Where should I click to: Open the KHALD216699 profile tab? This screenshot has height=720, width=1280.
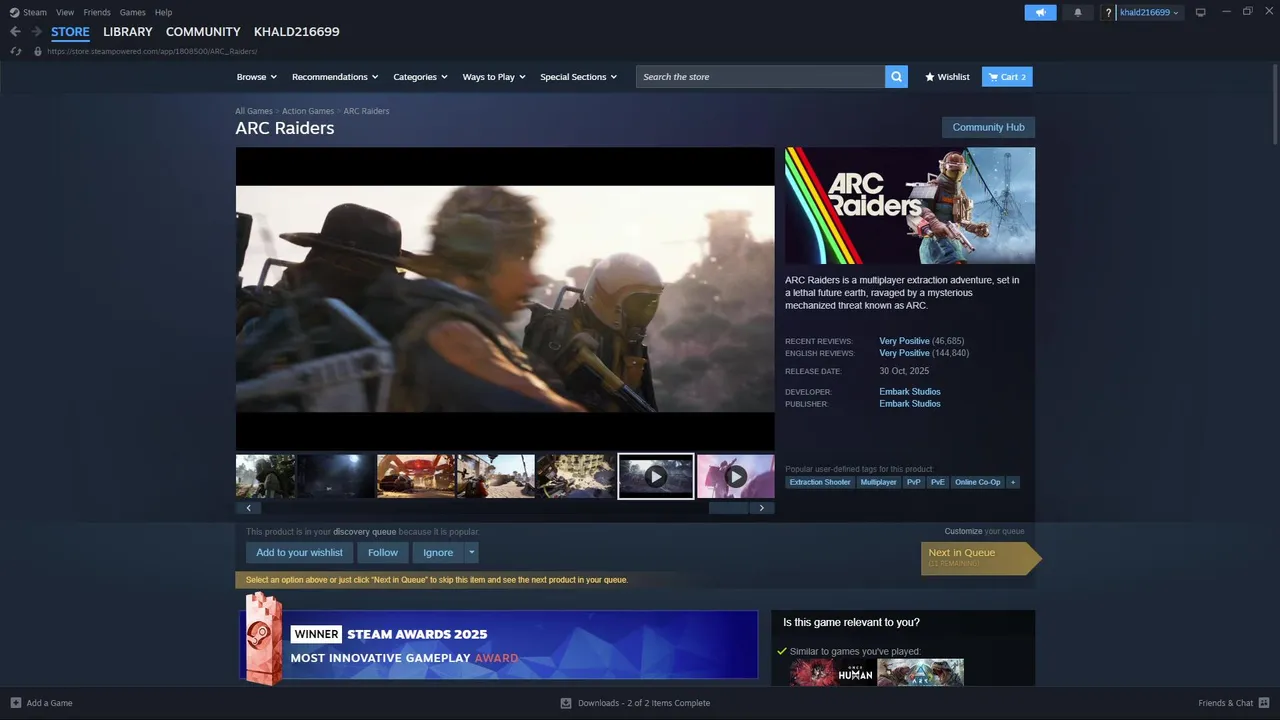click(x=297, y=32)
